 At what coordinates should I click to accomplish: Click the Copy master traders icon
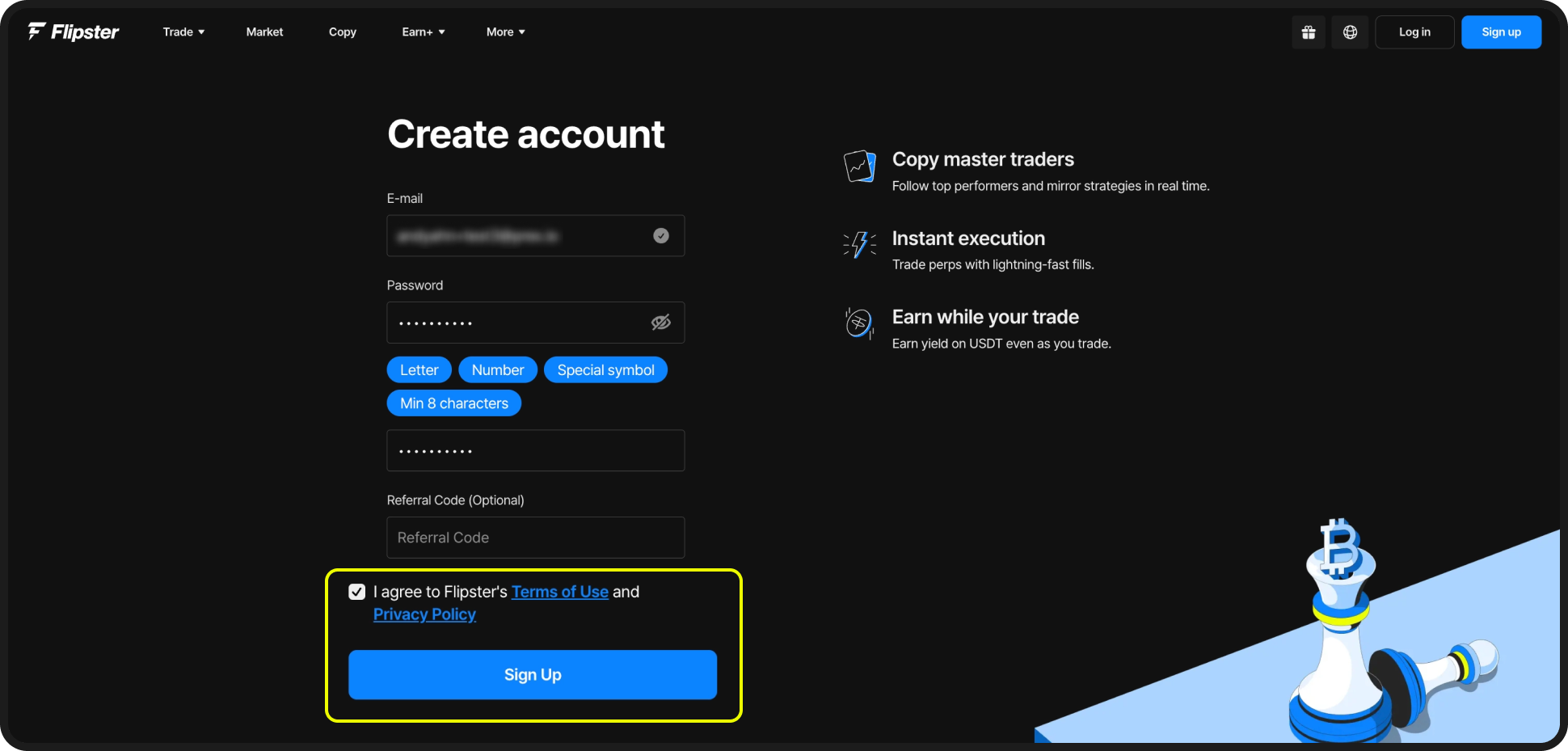point(860,167)
